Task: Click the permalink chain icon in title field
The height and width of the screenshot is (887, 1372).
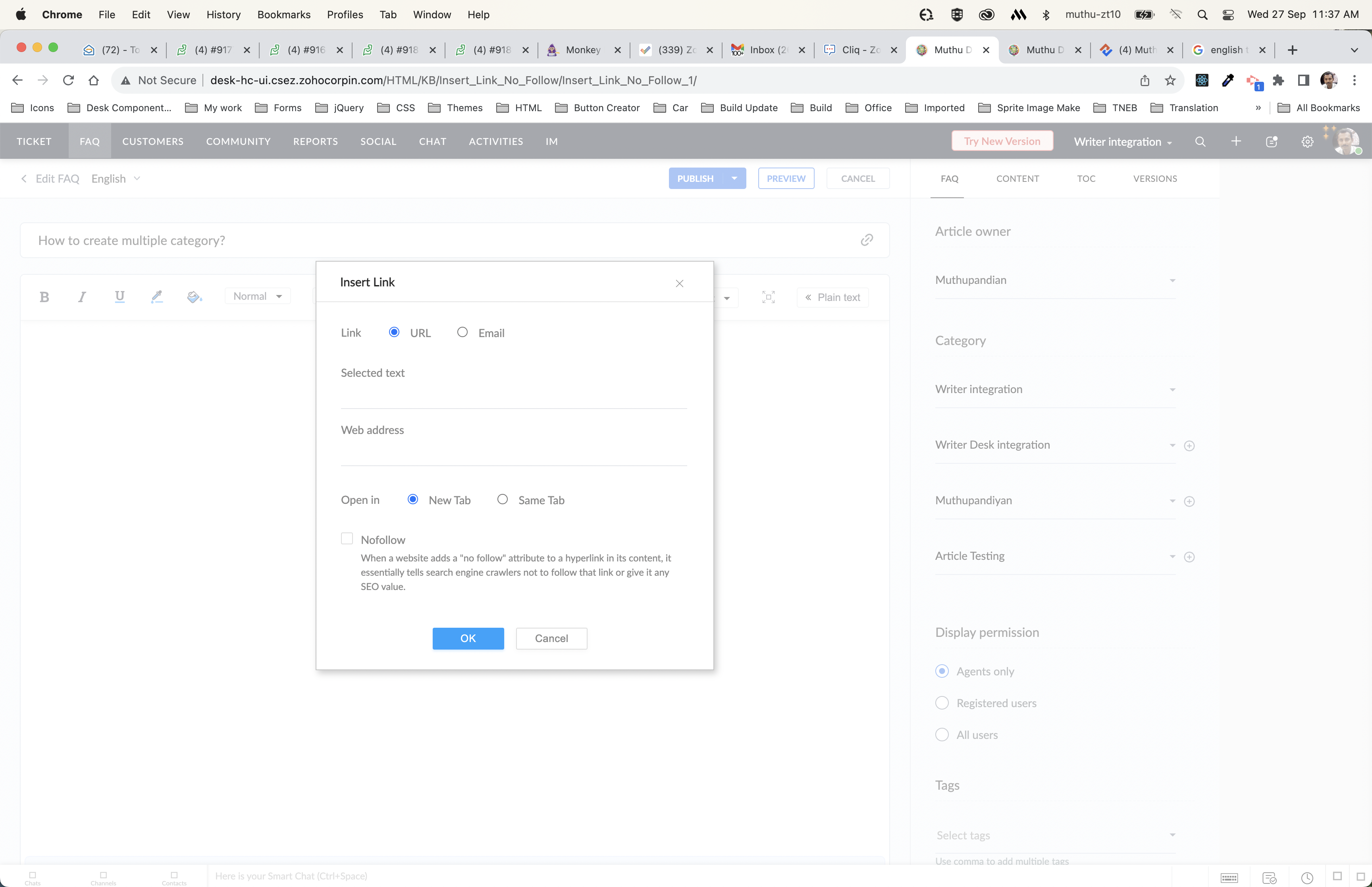Action: coord(867,240)
